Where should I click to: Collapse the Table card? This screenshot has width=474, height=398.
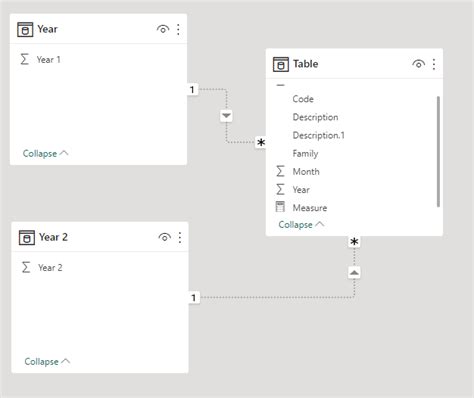[301, 225]
